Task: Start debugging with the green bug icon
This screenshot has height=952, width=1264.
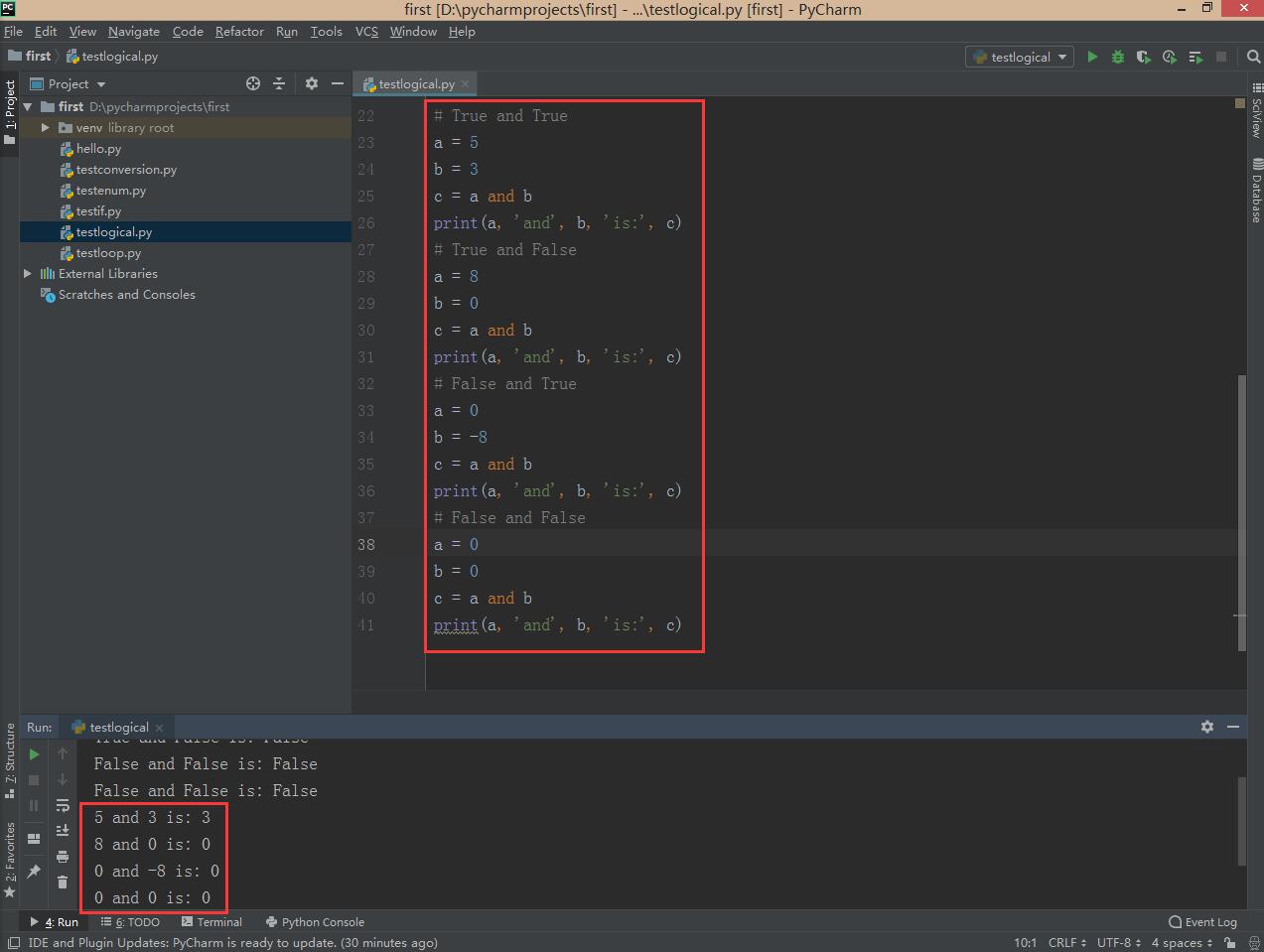Action: coord(1118,57)
